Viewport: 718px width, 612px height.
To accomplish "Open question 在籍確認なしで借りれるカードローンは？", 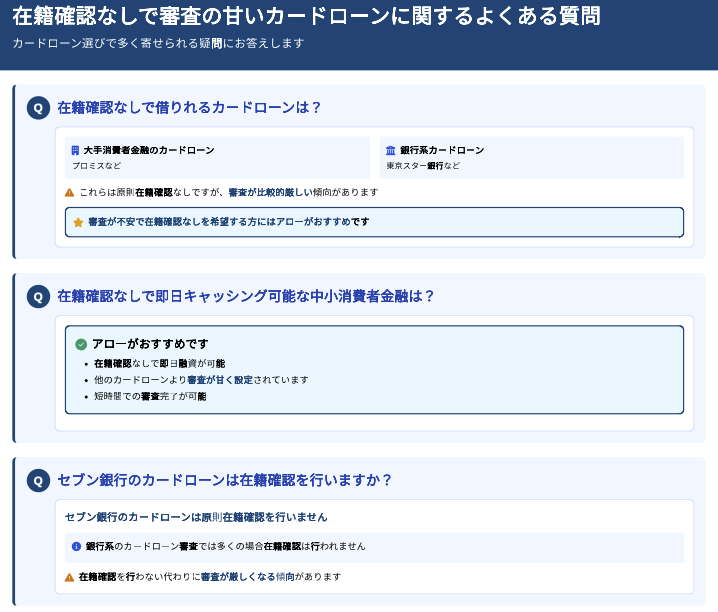I will pyautogui.click(x=189, y=108).
